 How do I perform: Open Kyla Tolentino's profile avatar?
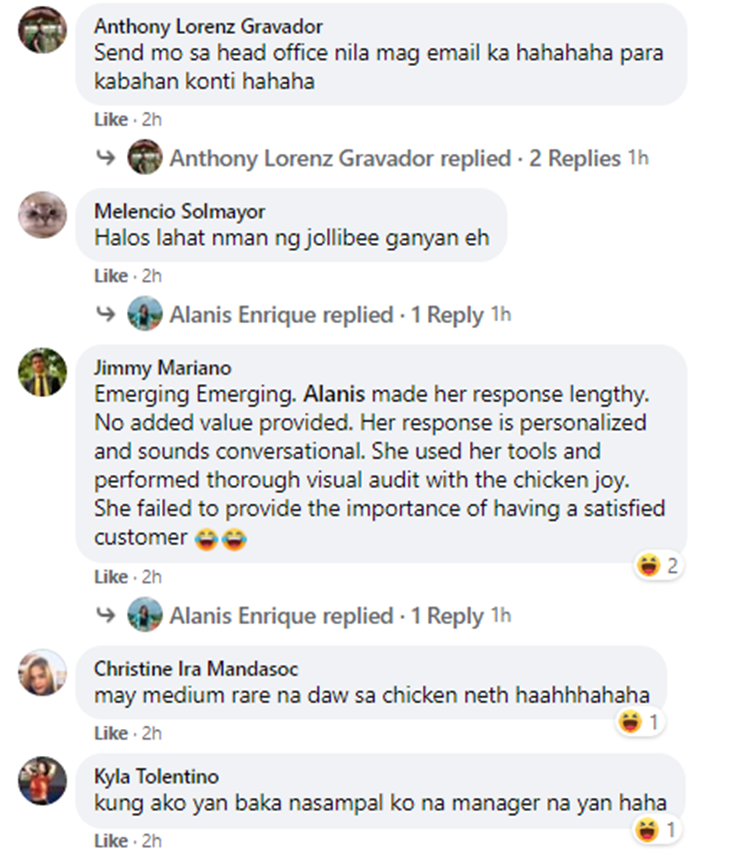42,781
